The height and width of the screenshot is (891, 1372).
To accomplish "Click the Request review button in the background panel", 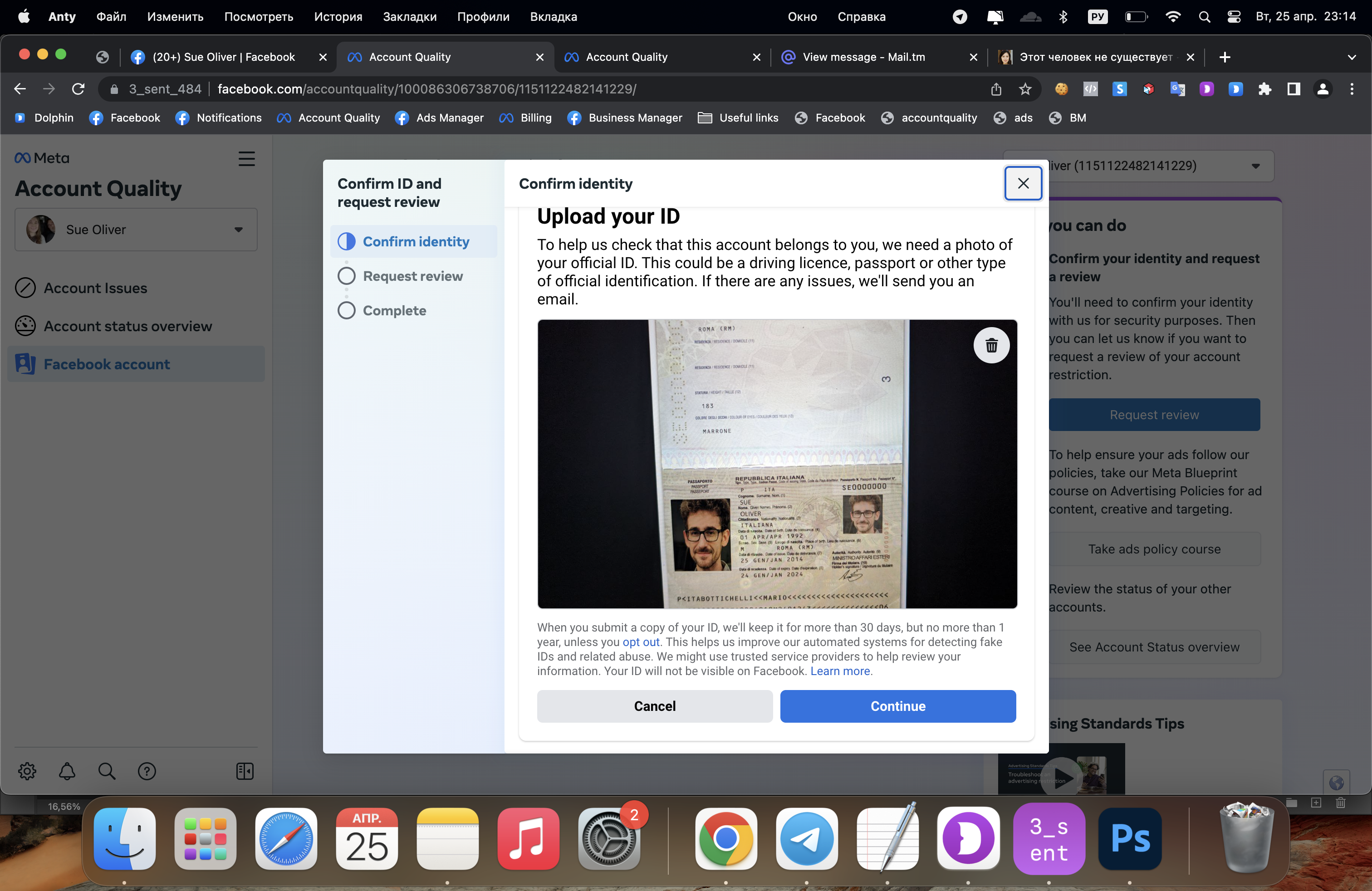I will (x=1154, y=414).
